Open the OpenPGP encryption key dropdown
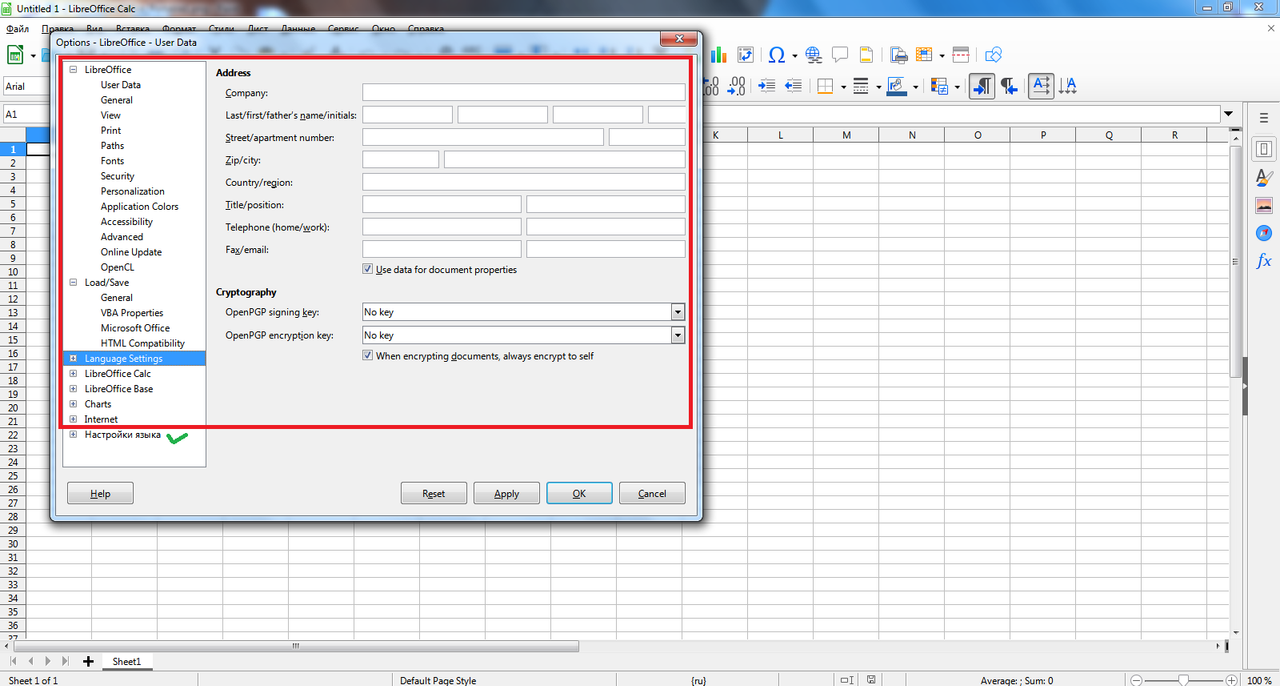This screenshot has width=1280, height=686. click(678, 335)
